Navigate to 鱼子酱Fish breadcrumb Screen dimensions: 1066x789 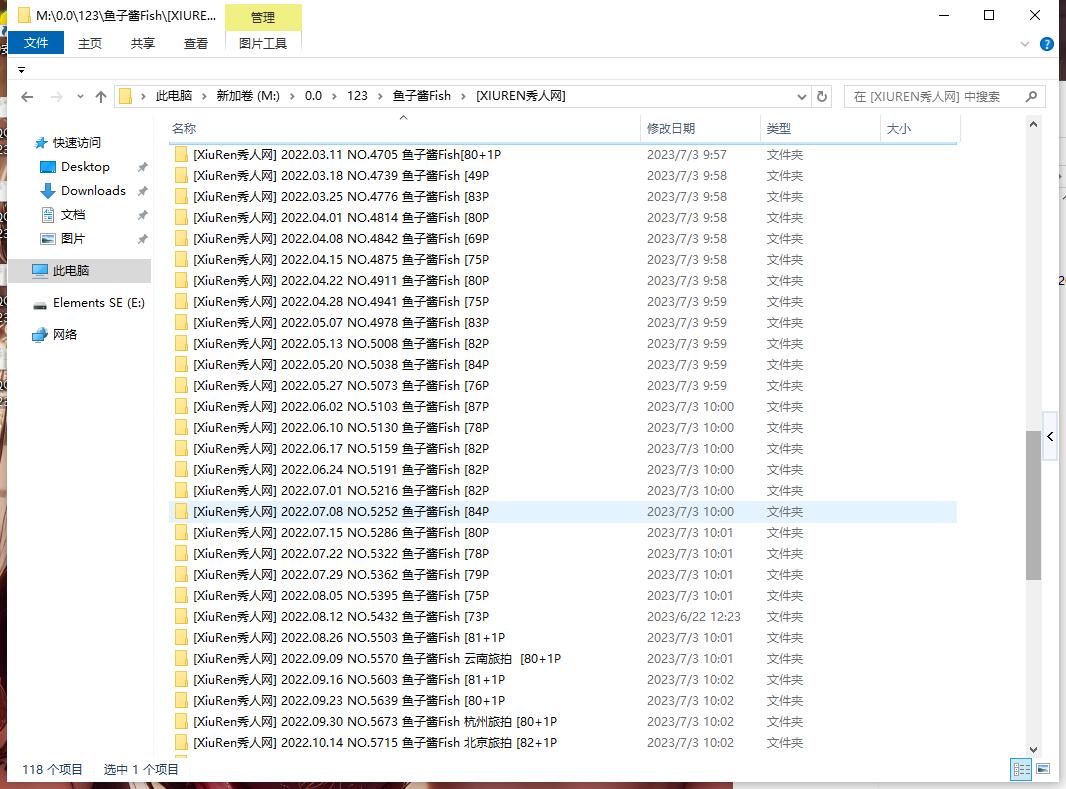point(422,97)
